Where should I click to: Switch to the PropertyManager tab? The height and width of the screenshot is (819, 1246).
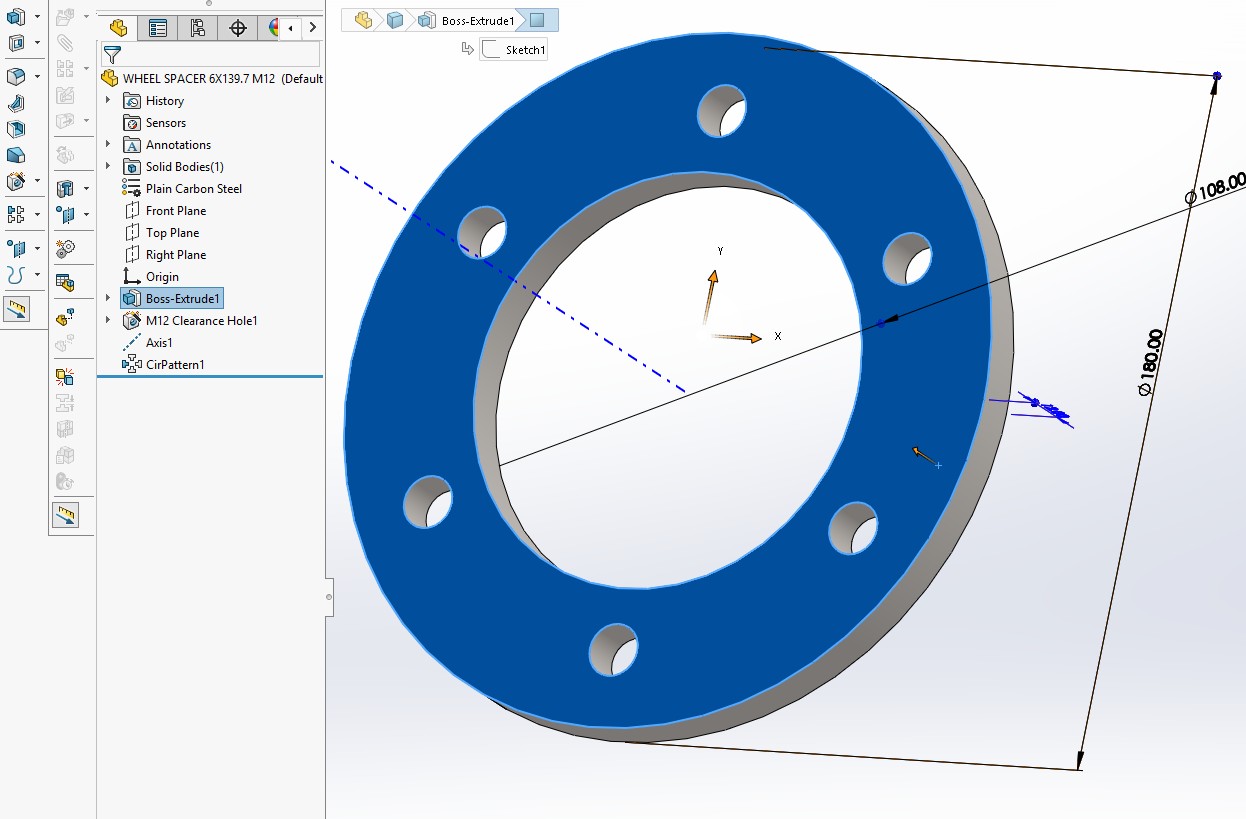click(157, 28)
